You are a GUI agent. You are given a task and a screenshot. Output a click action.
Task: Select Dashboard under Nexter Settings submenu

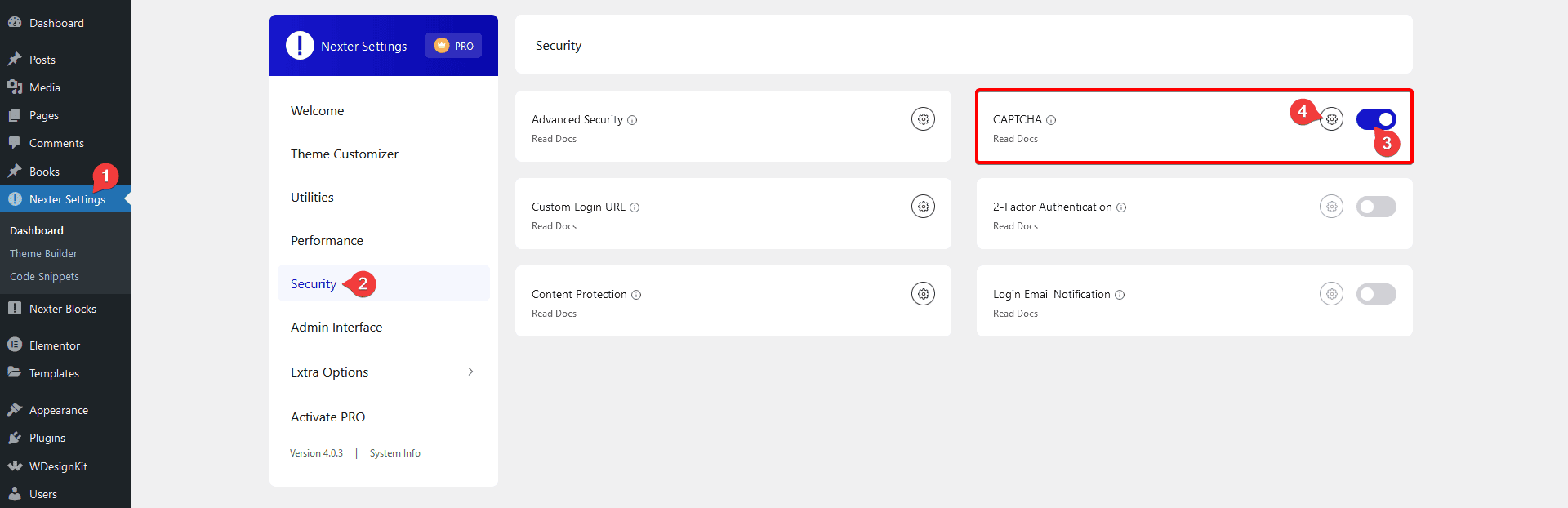tap(37, 230)
